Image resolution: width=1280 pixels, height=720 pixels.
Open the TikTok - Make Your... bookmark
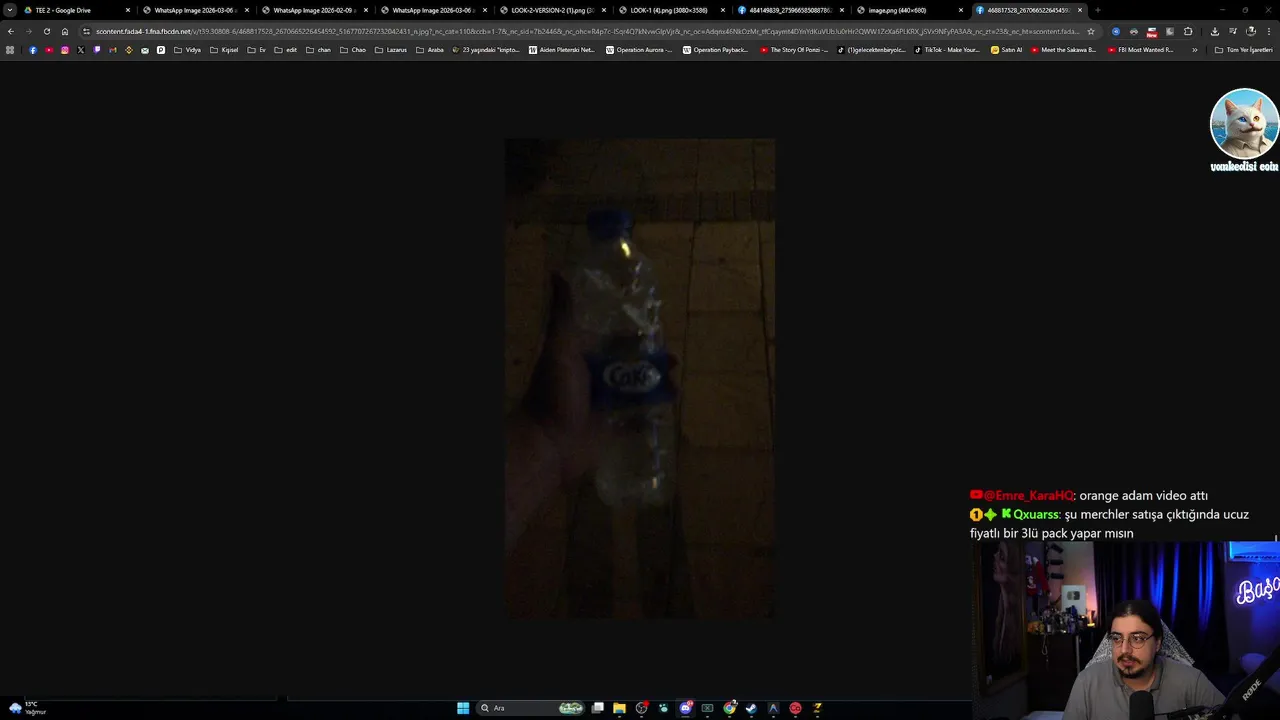[947, 50]
